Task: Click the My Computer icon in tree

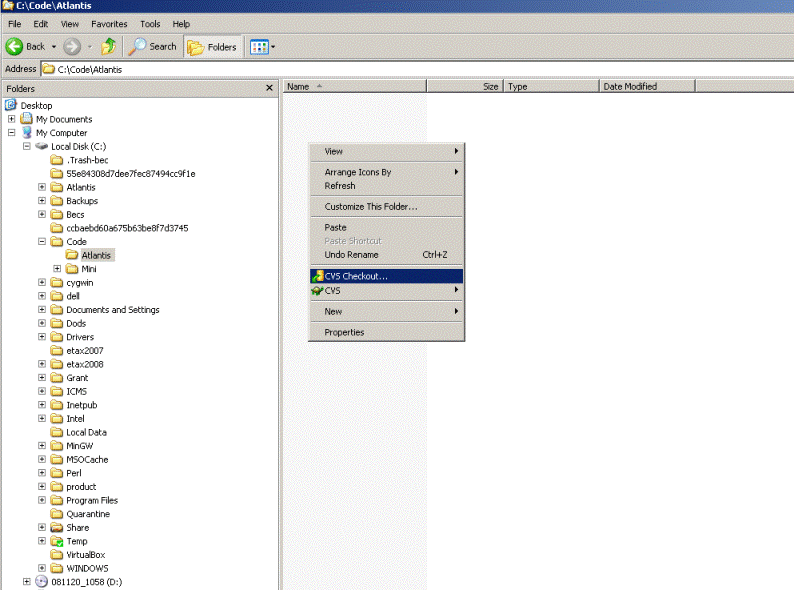Action: (x=26, y=132)
